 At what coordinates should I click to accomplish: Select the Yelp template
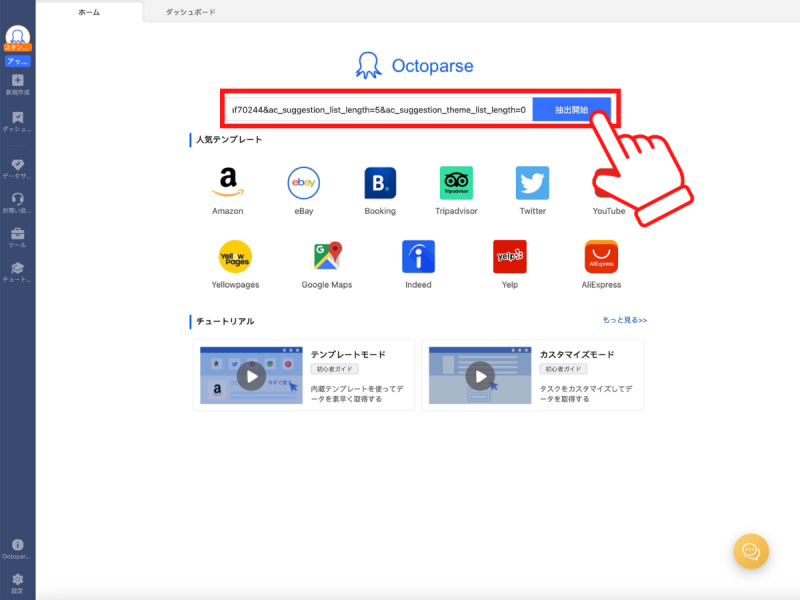point(510,265)
